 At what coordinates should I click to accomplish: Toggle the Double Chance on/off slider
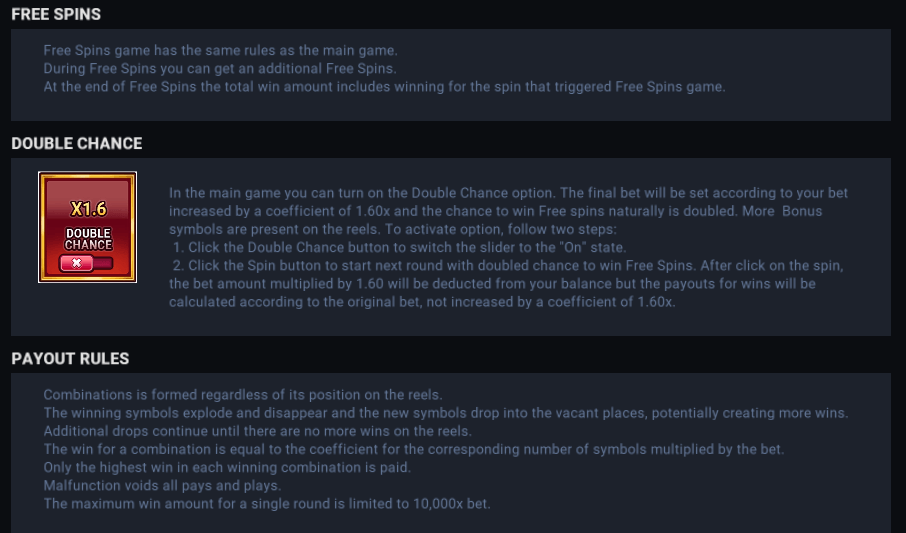coord(87,264)
